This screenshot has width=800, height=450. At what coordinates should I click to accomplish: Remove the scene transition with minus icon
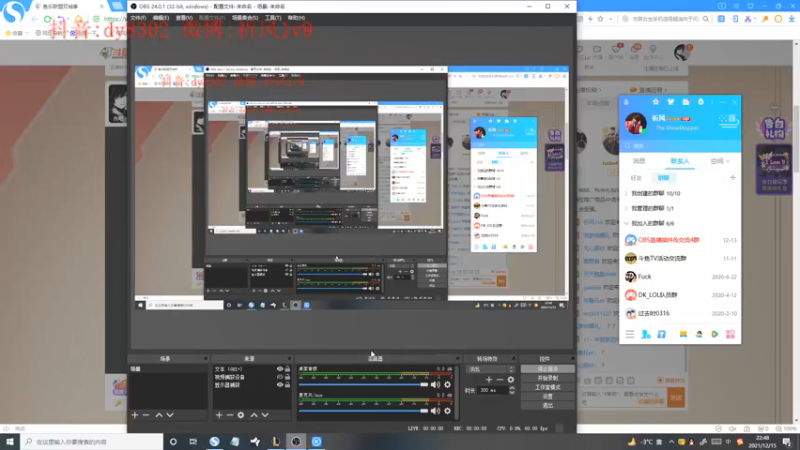(x=499, y=380)
